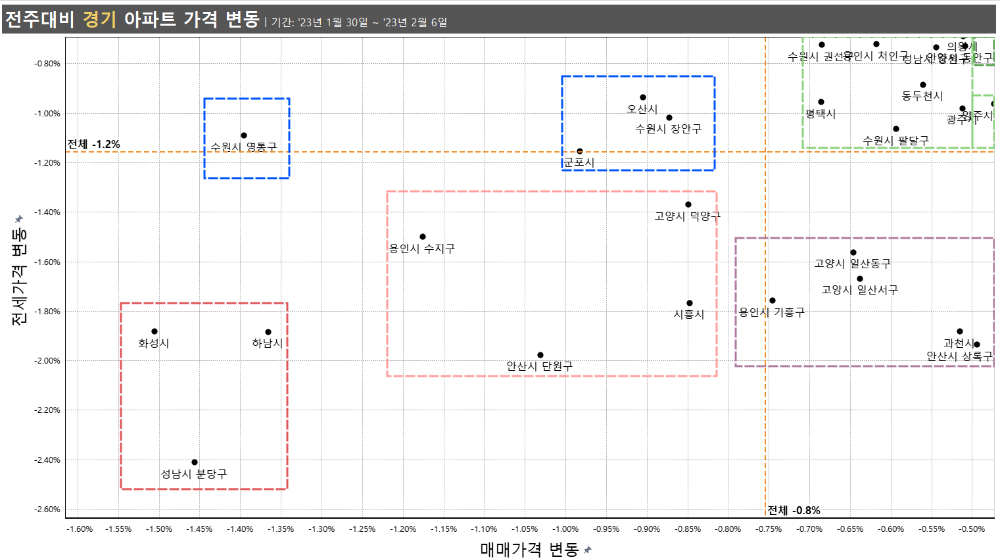Click the -1.60% tick on the horizontal axis
The image size is (1000, 560).
point(79,529)
